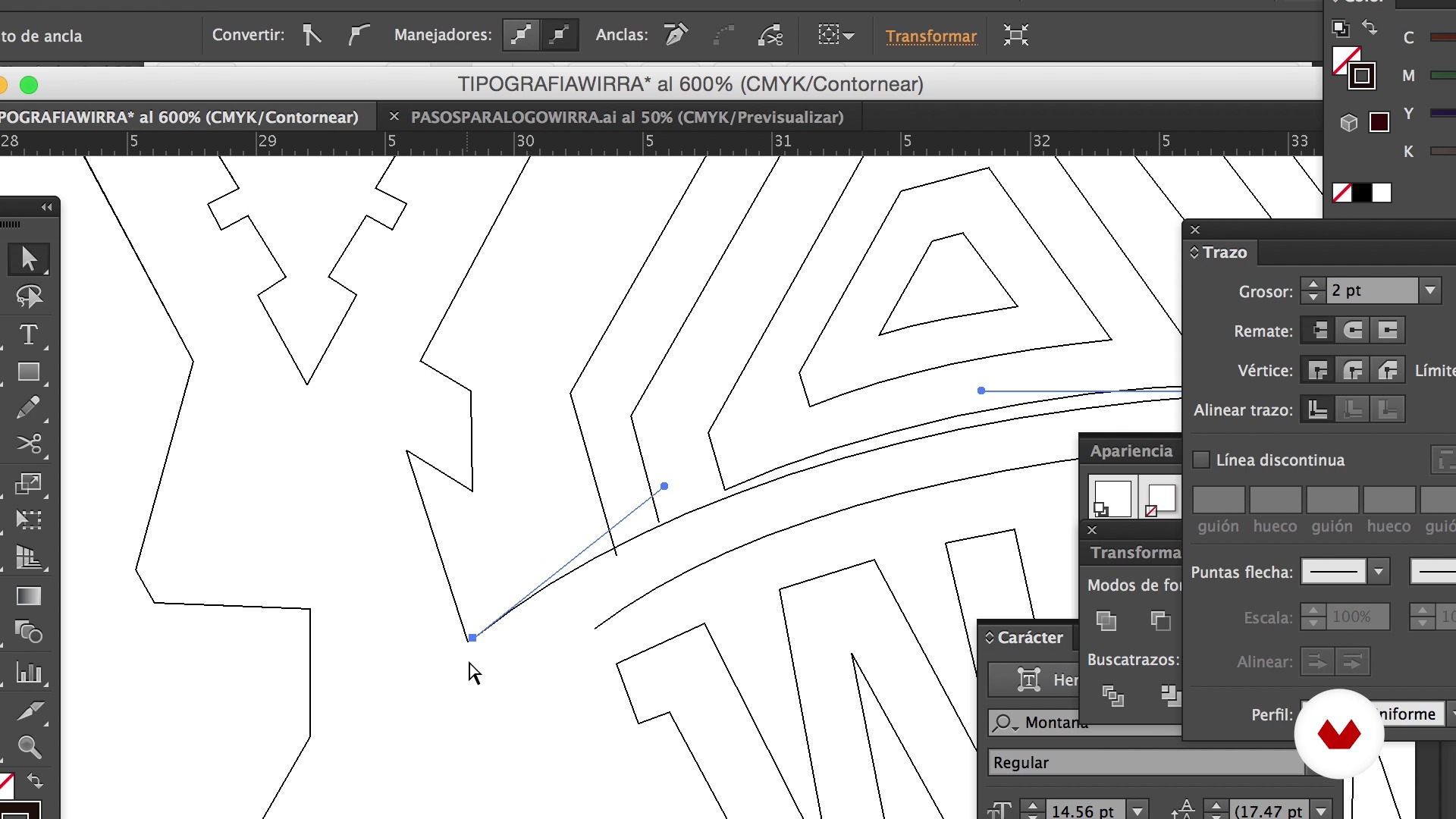Image resolution: width=1456 pixels, height=819 pixels.
Task: Select the Shape Builder tool
Action: pyautogui.click(x=29, y=632)
